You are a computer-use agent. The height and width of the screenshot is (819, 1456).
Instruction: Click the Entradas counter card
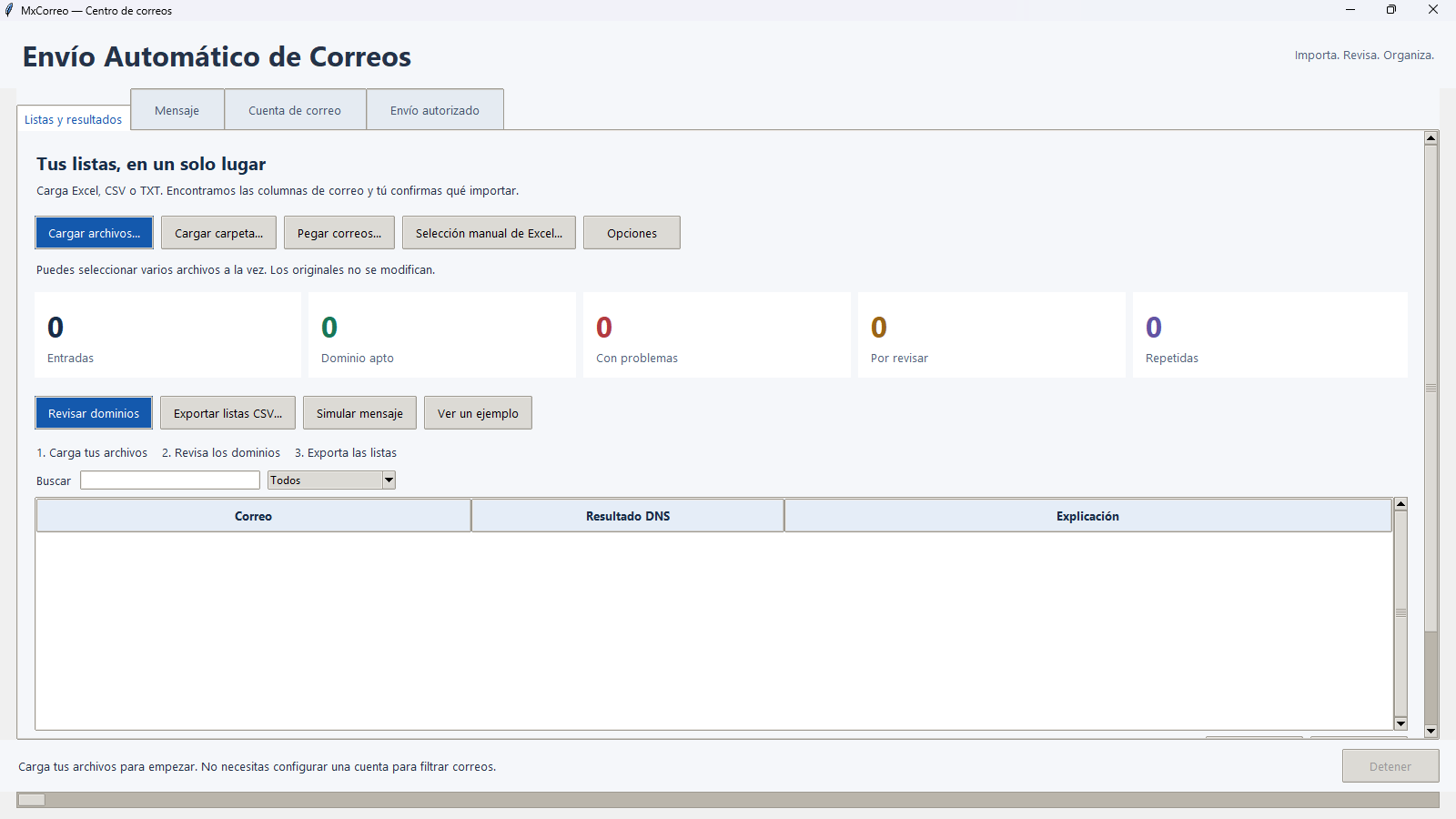point(167,335)
